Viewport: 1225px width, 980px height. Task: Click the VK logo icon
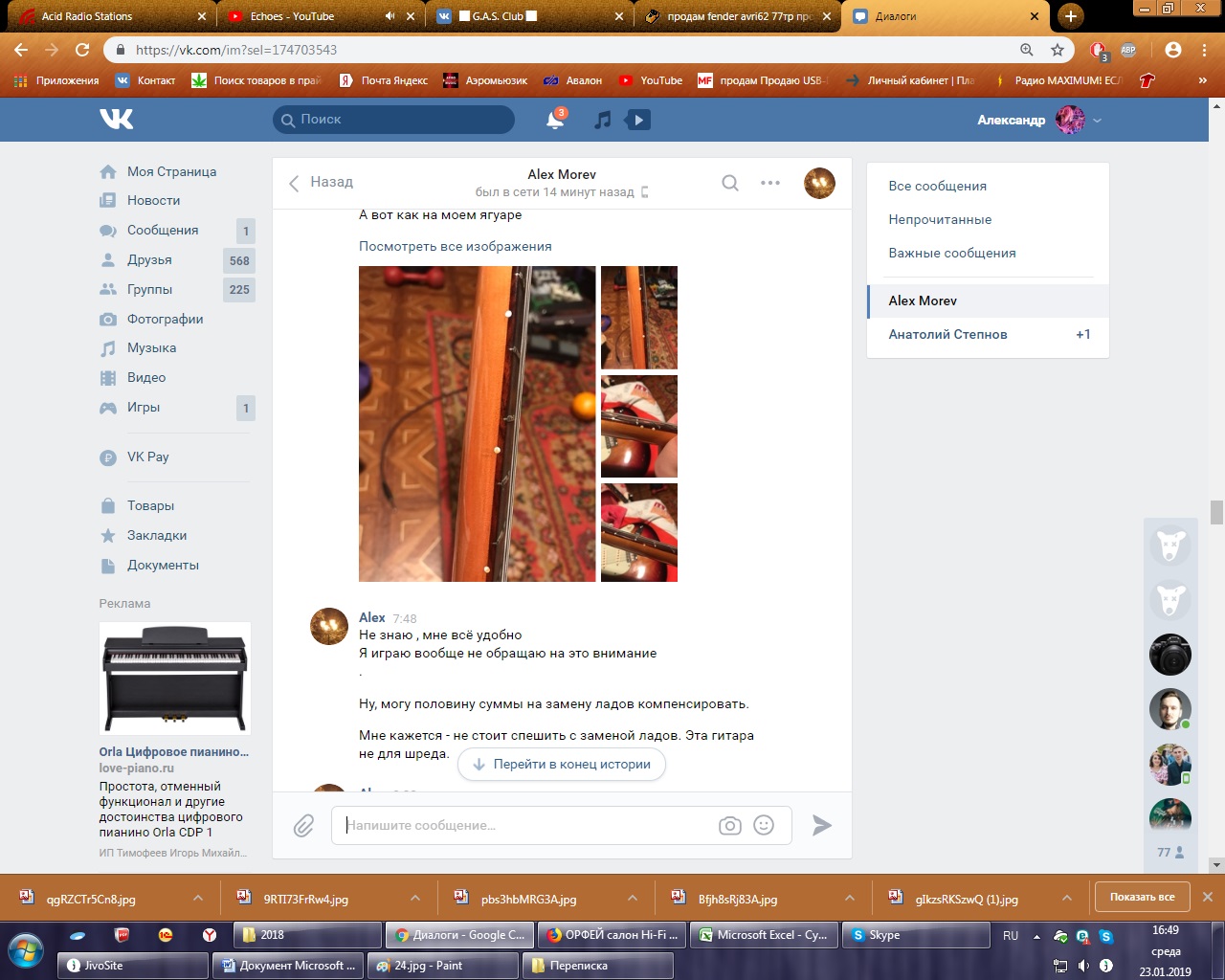[116, 119]
